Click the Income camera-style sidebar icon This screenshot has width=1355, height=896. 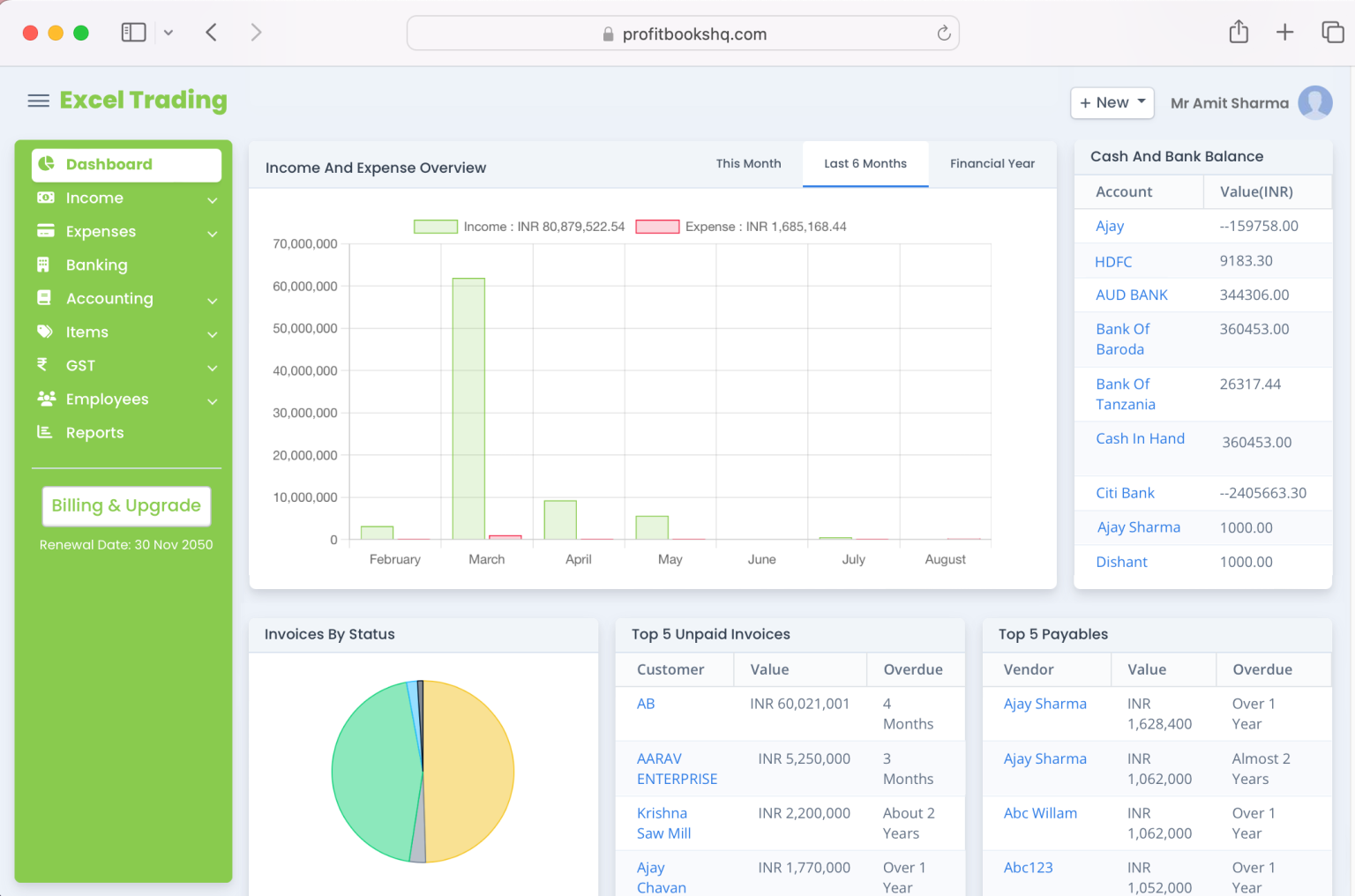click(46, 198)
